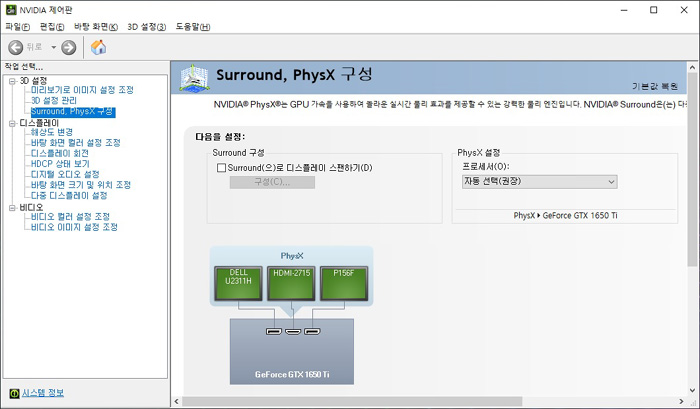Click the Back arrow button
Image resolution: width=700 pixels, height=409 pixels.
(16, 47)
